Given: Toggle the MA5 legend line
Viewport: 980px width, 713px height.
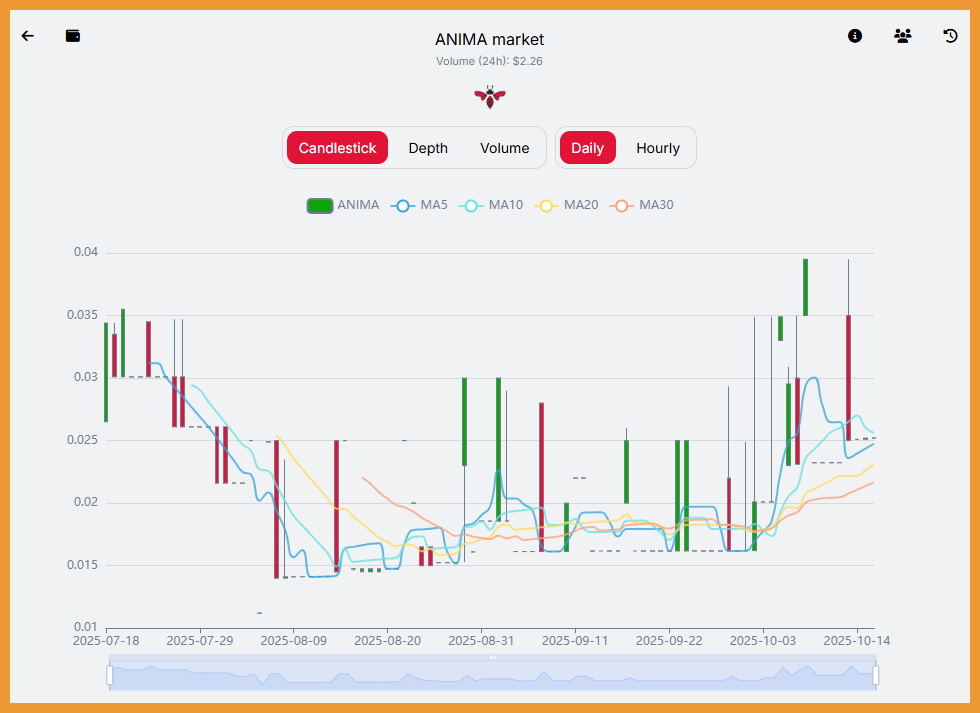Looking at the screenshot, I should 420,205.
